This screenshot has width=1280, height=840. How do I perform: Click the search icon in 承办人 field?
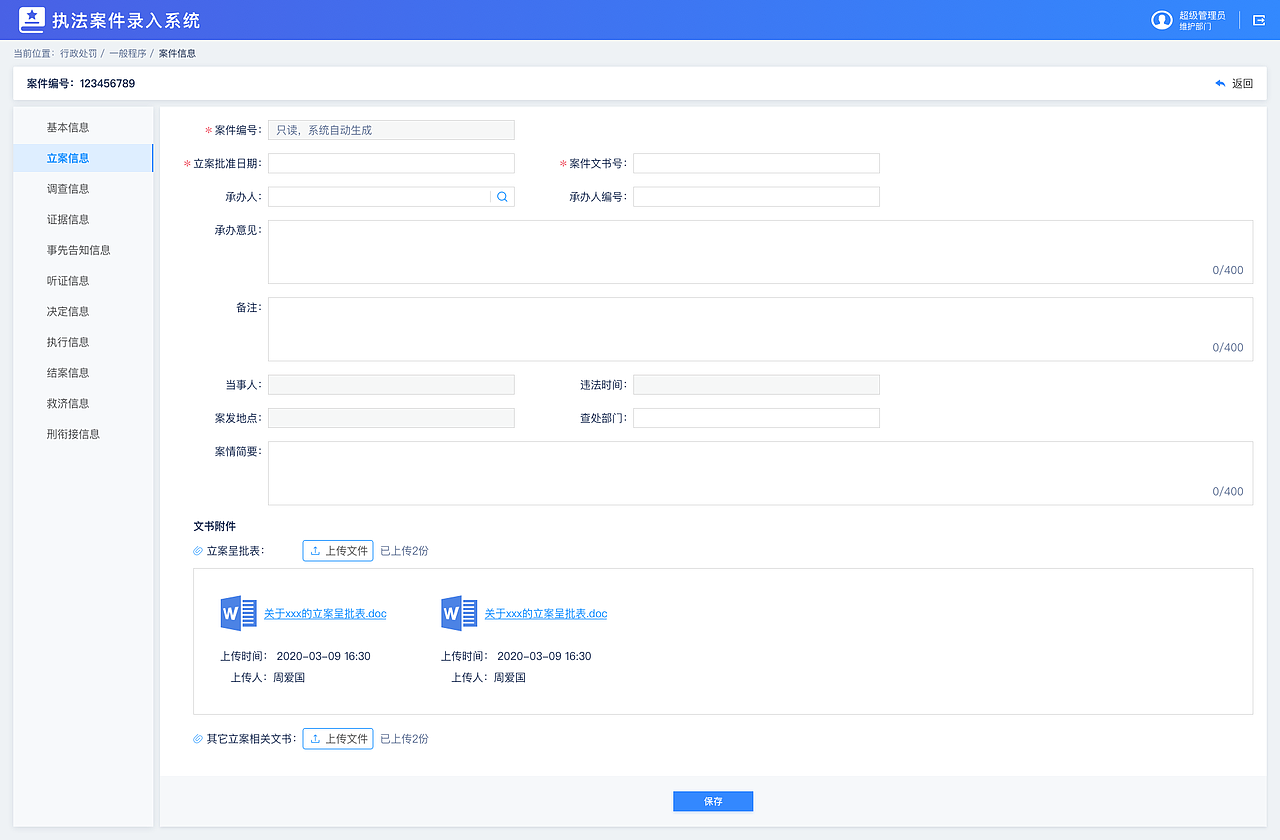coord(502,197)
